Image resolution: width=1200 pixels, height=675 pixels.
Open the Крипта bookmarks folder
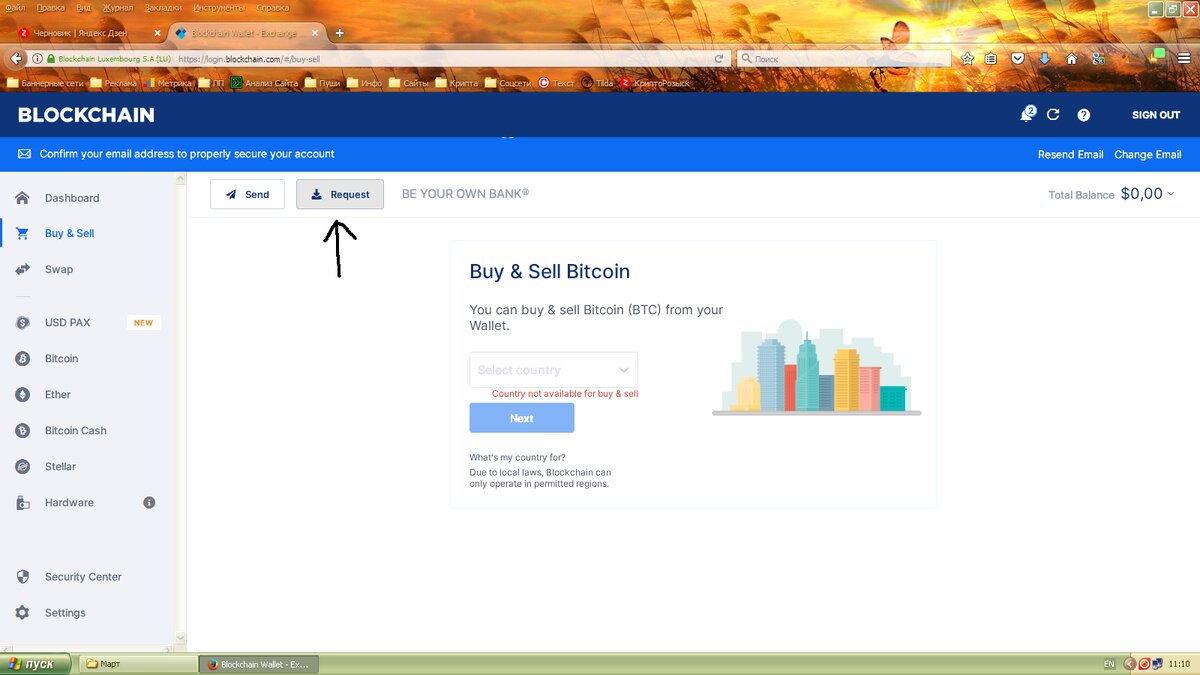pos(457,83)
